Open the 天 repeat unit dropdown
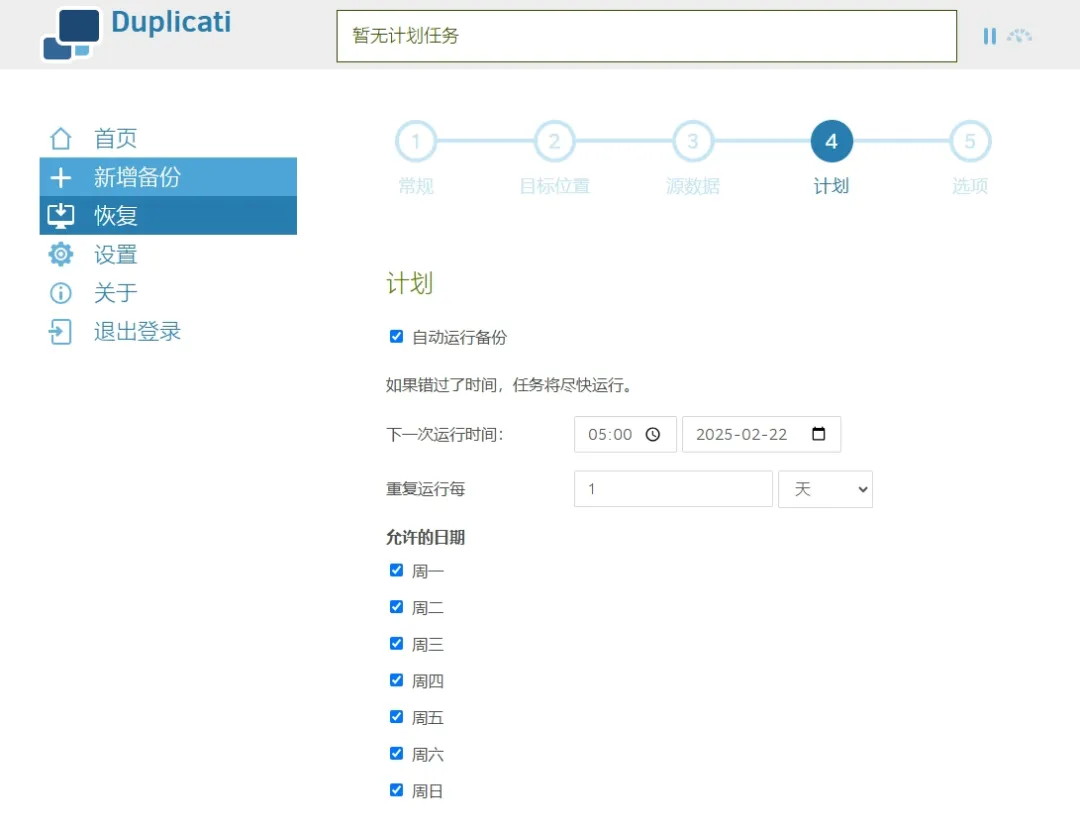 tap(825, 489)
